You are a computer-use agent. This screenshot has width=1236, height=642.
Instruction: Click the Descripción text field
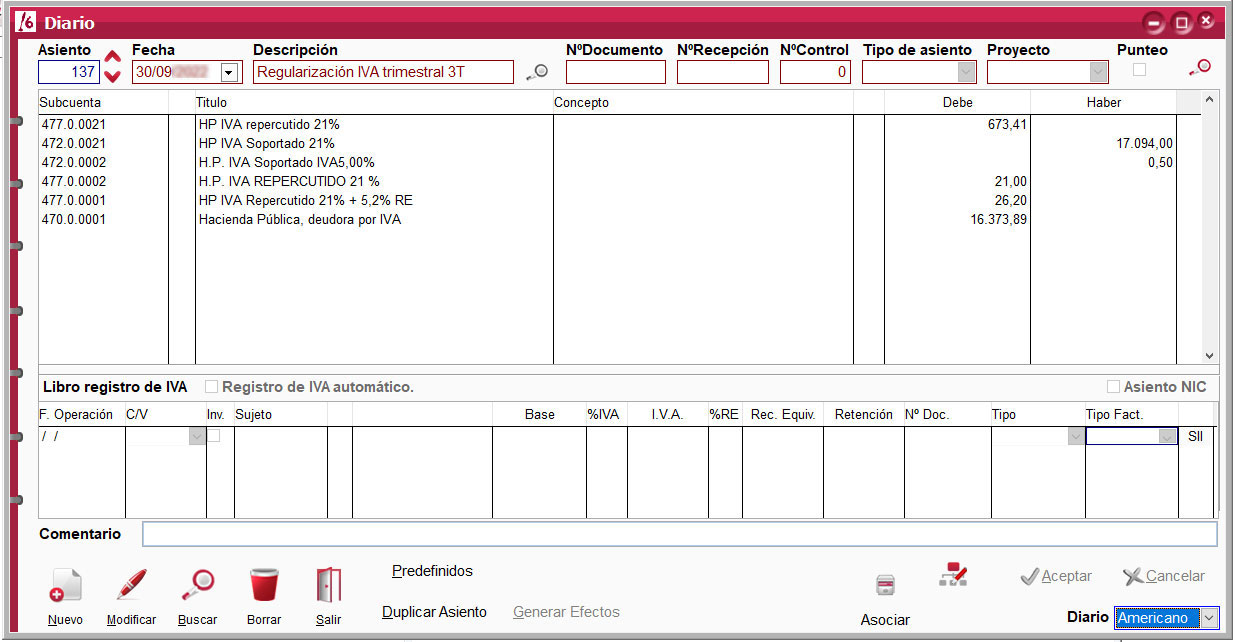(x=384, y=72)
